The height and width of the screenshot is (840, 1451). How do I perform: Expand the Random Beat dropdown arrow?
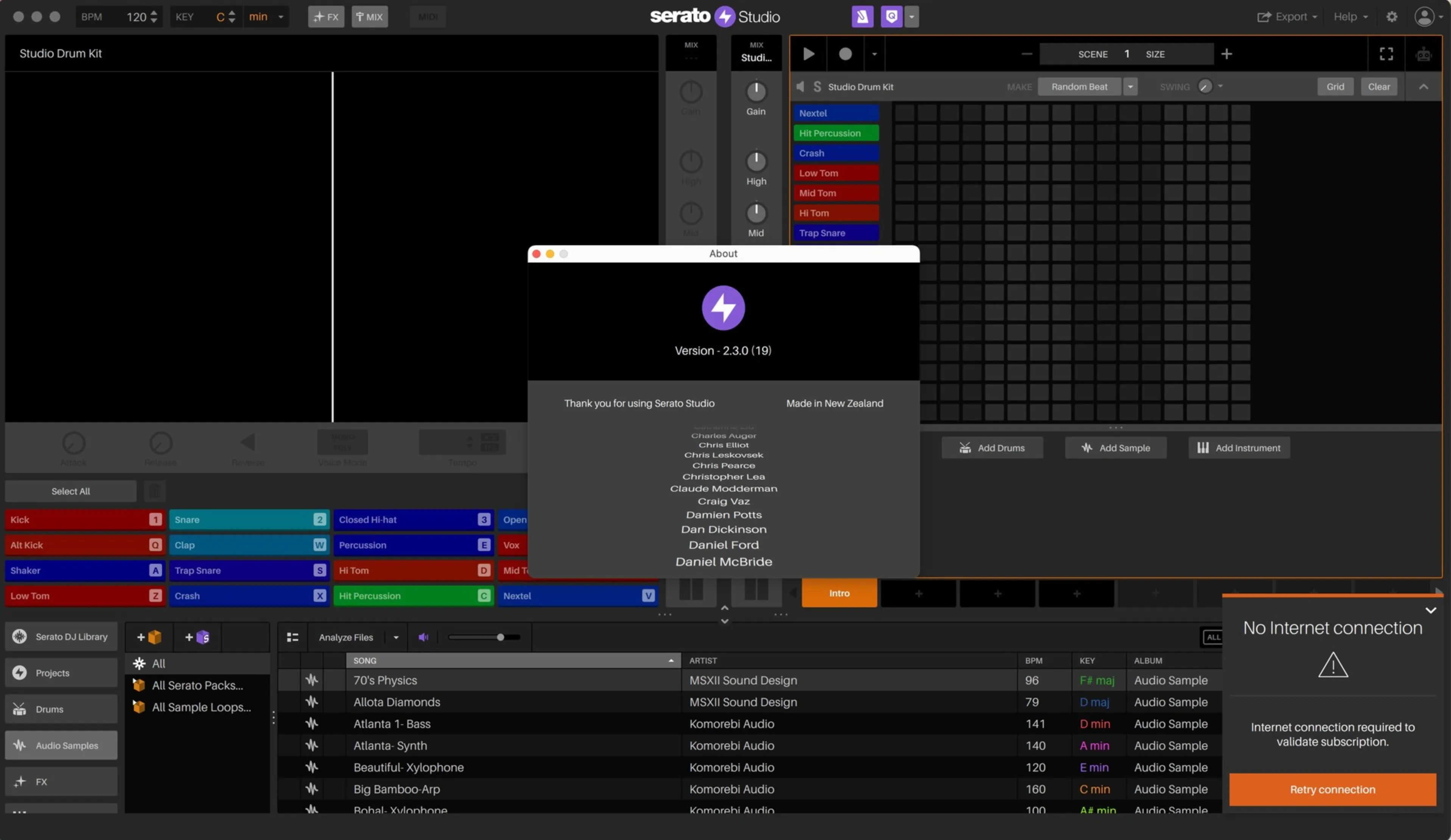click(1130, 86)
